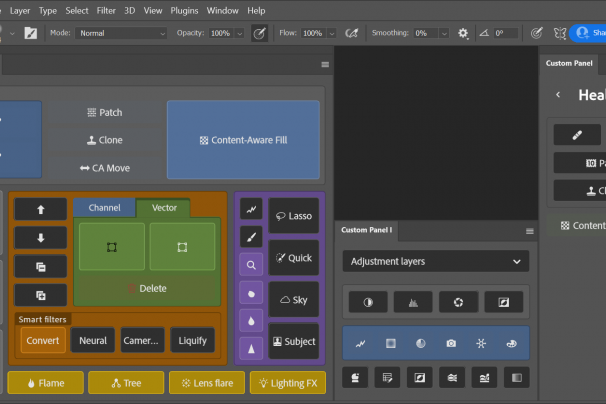This screenshot has height=404, width=606.
Task: Click the brush angle 0° field
Action: coord(505,33)
